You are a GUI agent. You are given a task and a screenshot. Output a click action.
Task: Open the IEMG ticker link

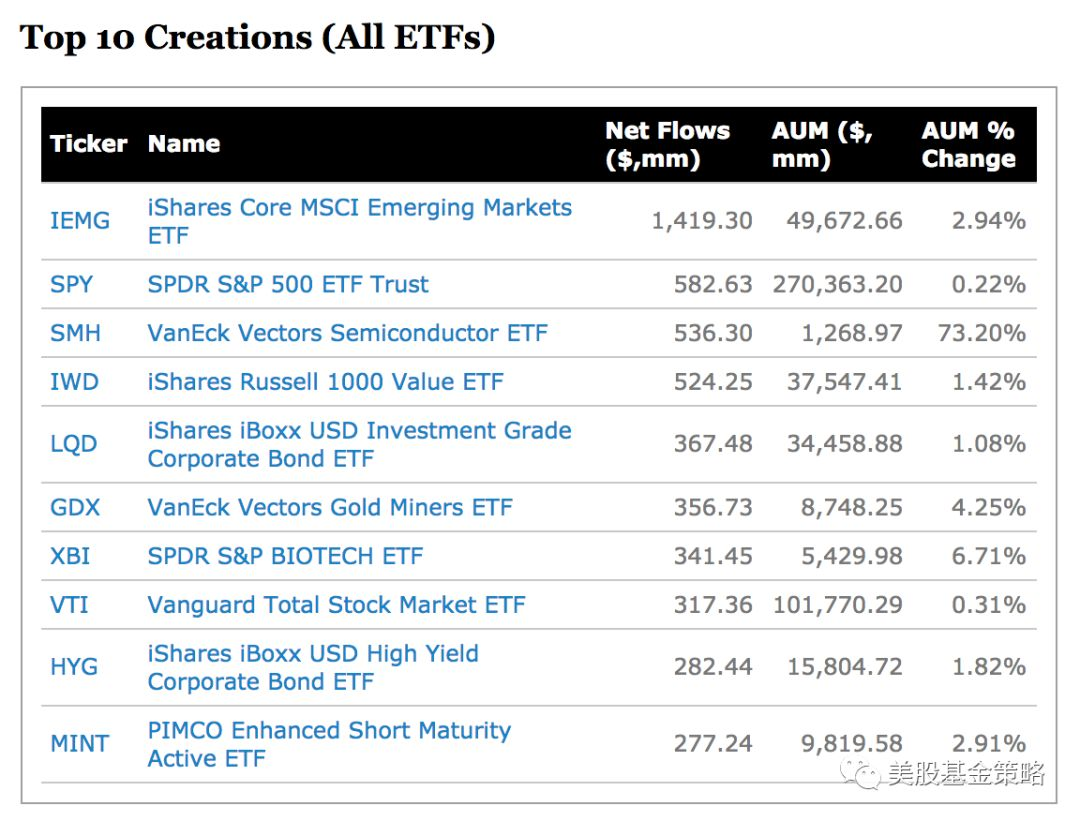tap(80, 221)
